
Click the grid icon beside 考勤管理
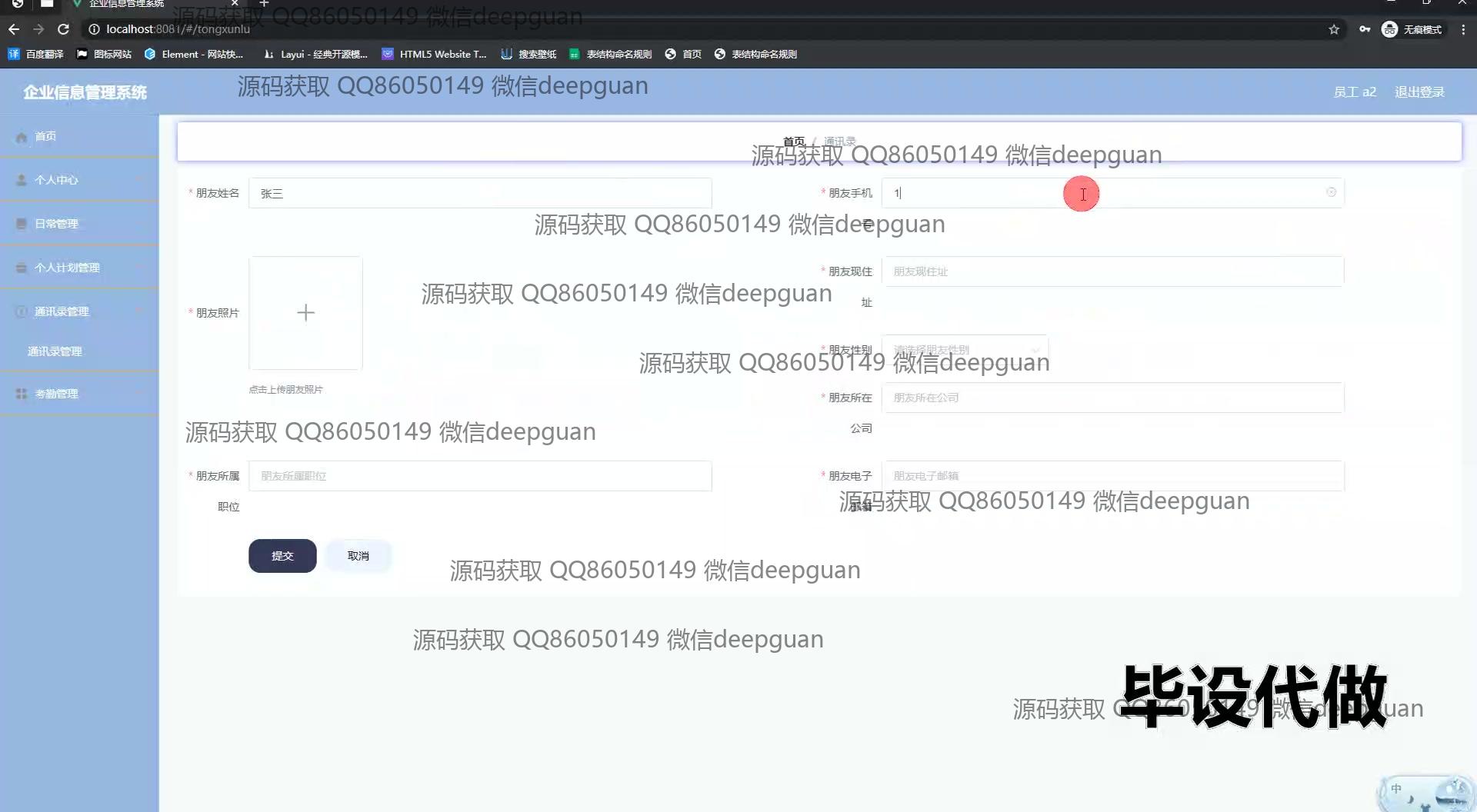pos(22,394)
